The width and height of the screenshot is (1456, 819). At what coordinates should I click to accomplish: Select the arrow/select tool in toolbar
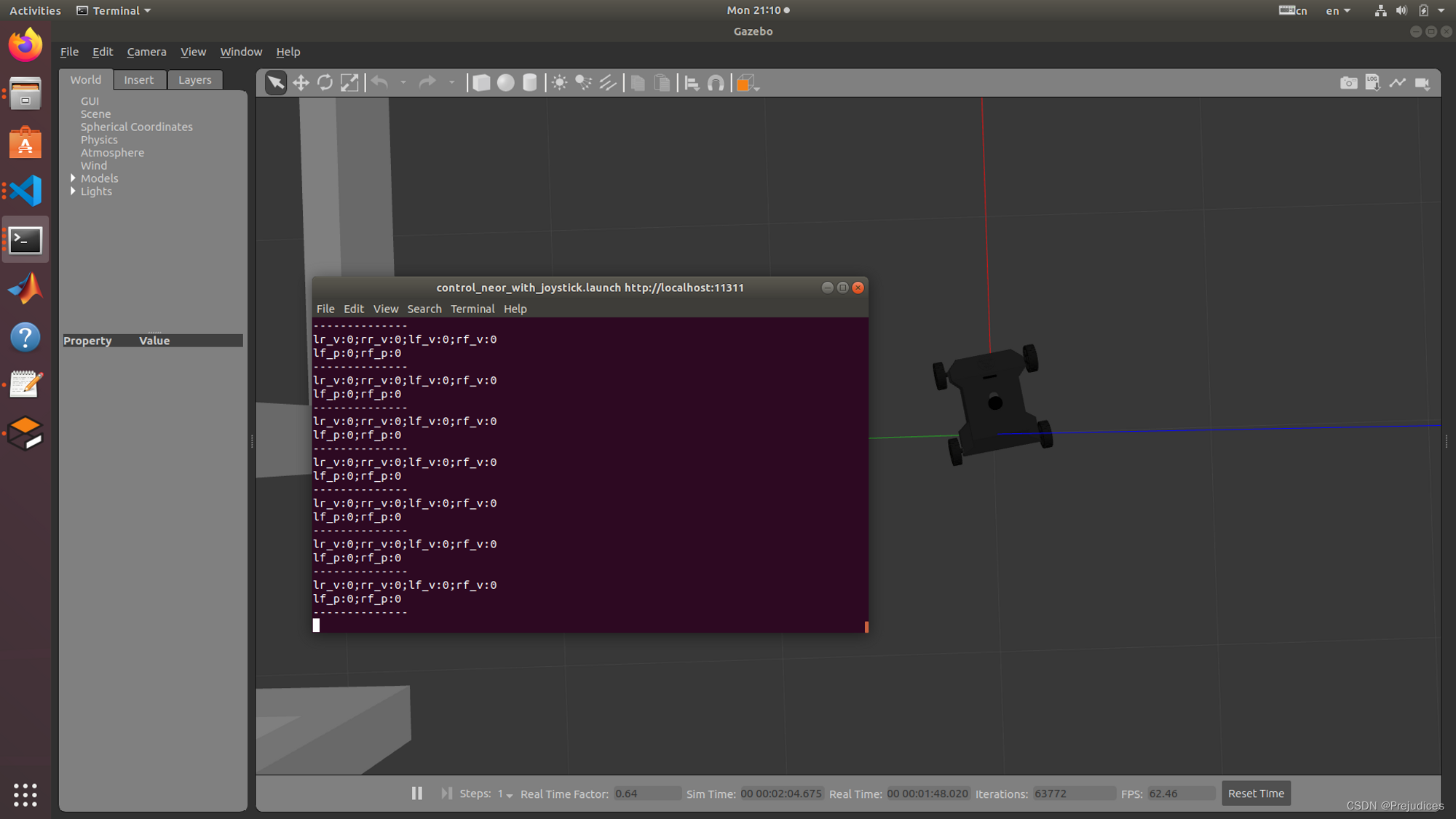pyautogui.click(x=275, y=82)
